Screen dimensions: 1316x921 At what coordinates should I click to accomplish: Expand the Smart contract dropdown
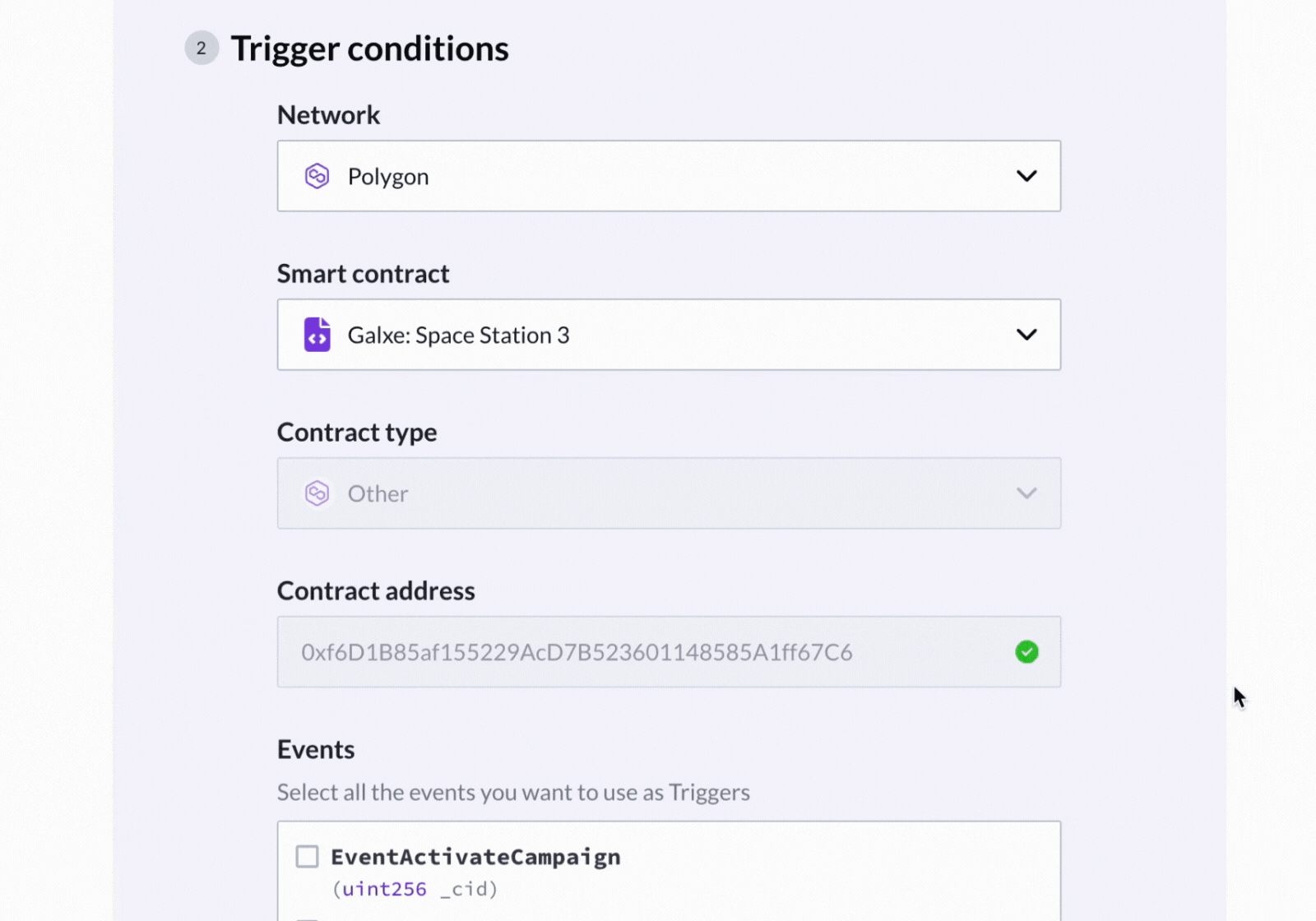click(x=1026, y=335)
